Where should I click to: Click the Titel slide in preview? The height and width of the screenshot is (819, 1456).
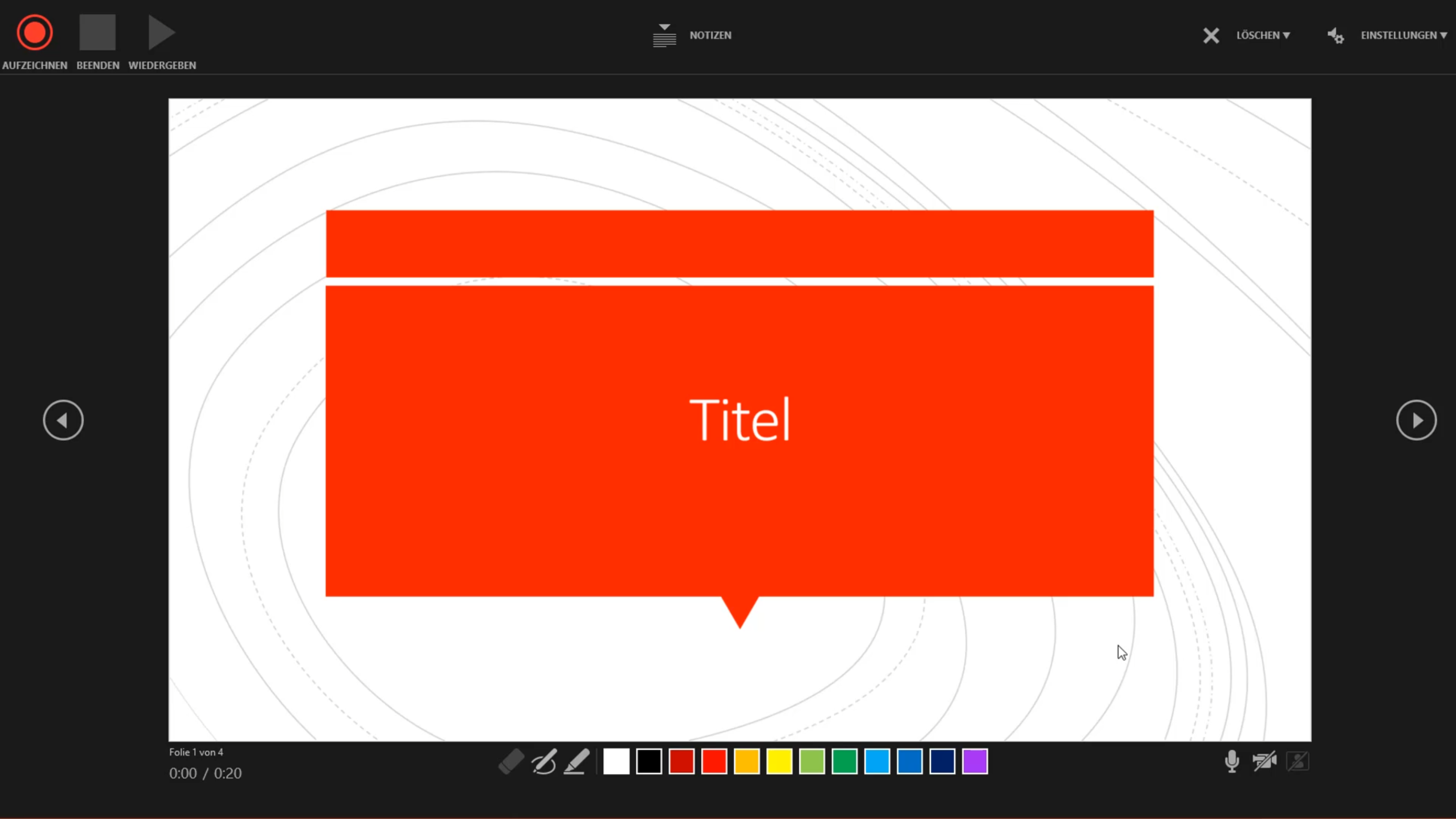pos(739,419)
